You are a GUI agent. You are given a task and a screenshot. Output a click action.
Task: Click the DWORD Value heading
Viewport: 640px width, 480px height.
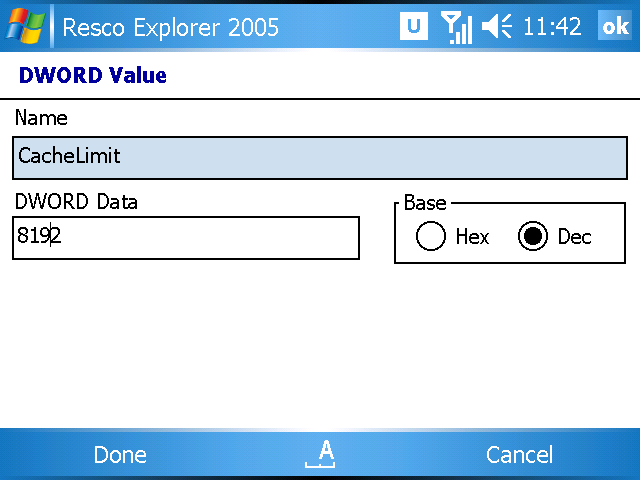click(93, 76)
